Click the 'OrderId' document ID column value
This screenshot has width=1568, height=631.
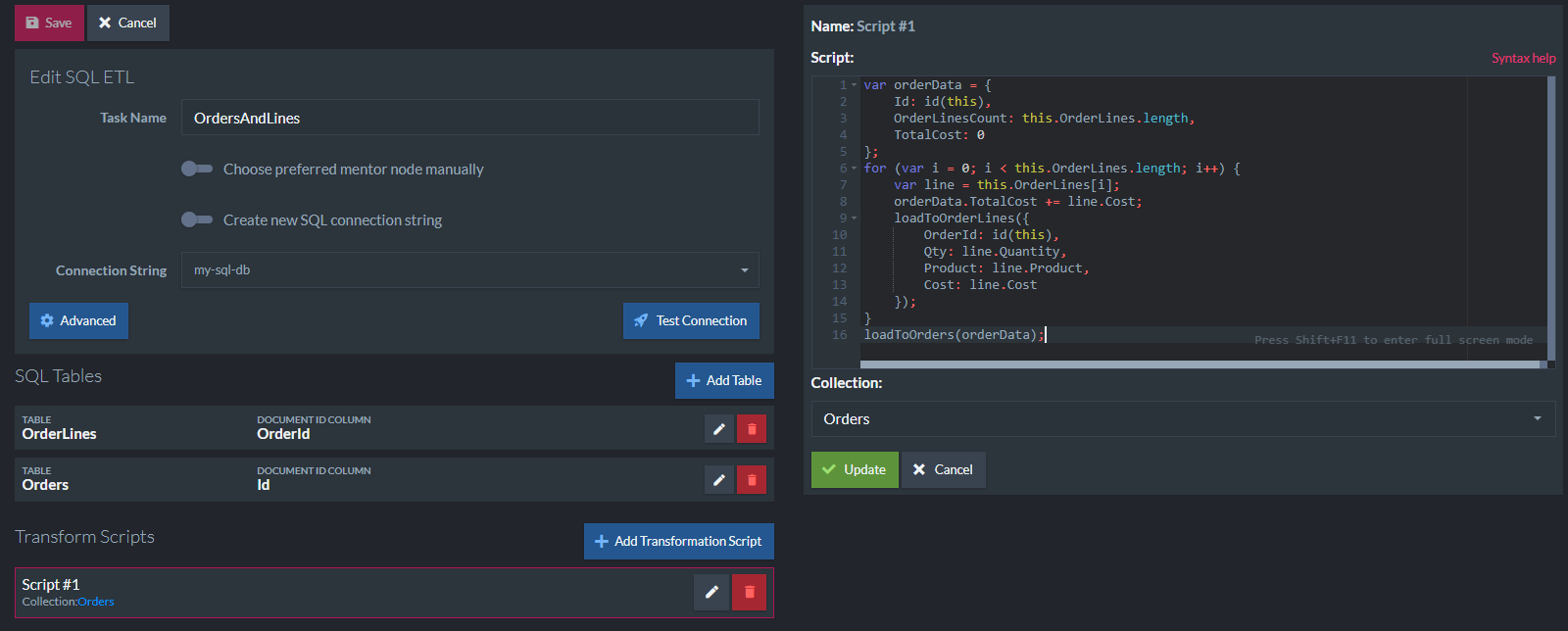click(283, 434)
